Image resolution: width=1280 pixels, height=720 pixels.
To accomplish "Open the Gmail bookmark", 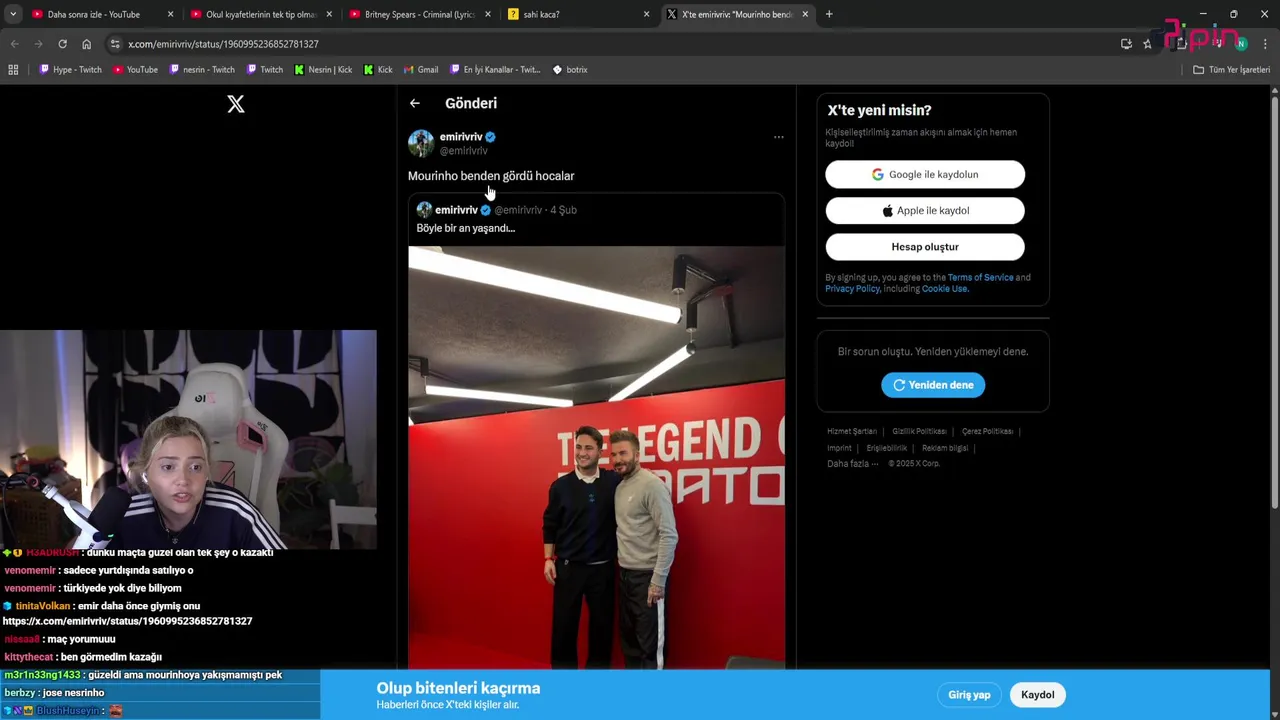I will 421,70.
